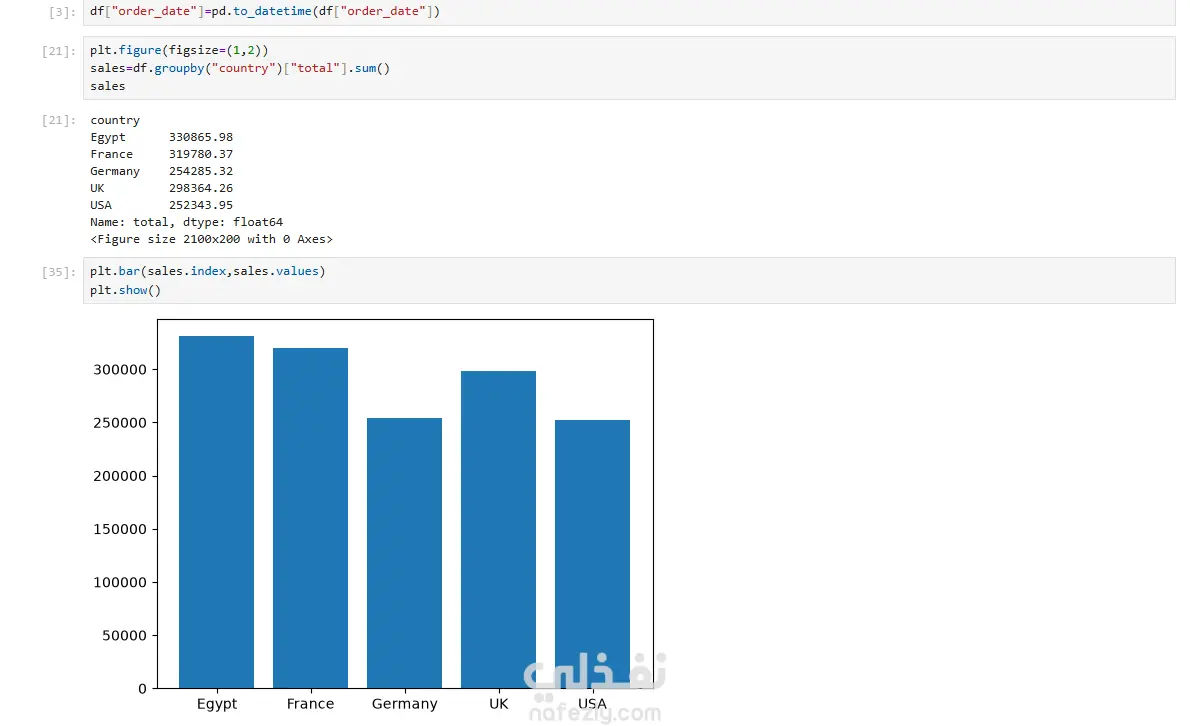Click the Germany 254285.32 output row
Viewport: 1190px width, 726px height.
pos(162,171)
